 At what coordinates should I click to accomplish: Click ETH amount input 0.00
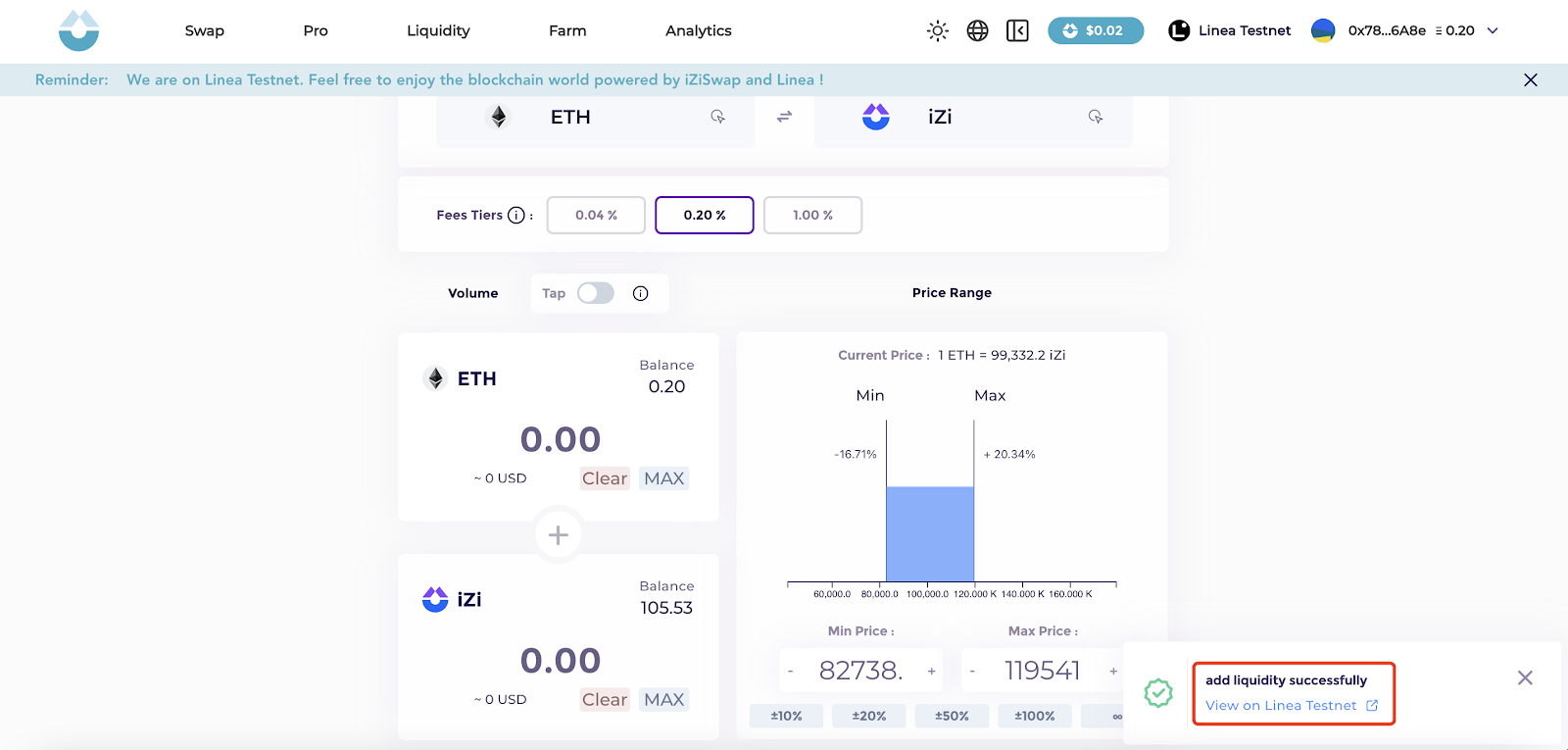click(x=561, y=439)
